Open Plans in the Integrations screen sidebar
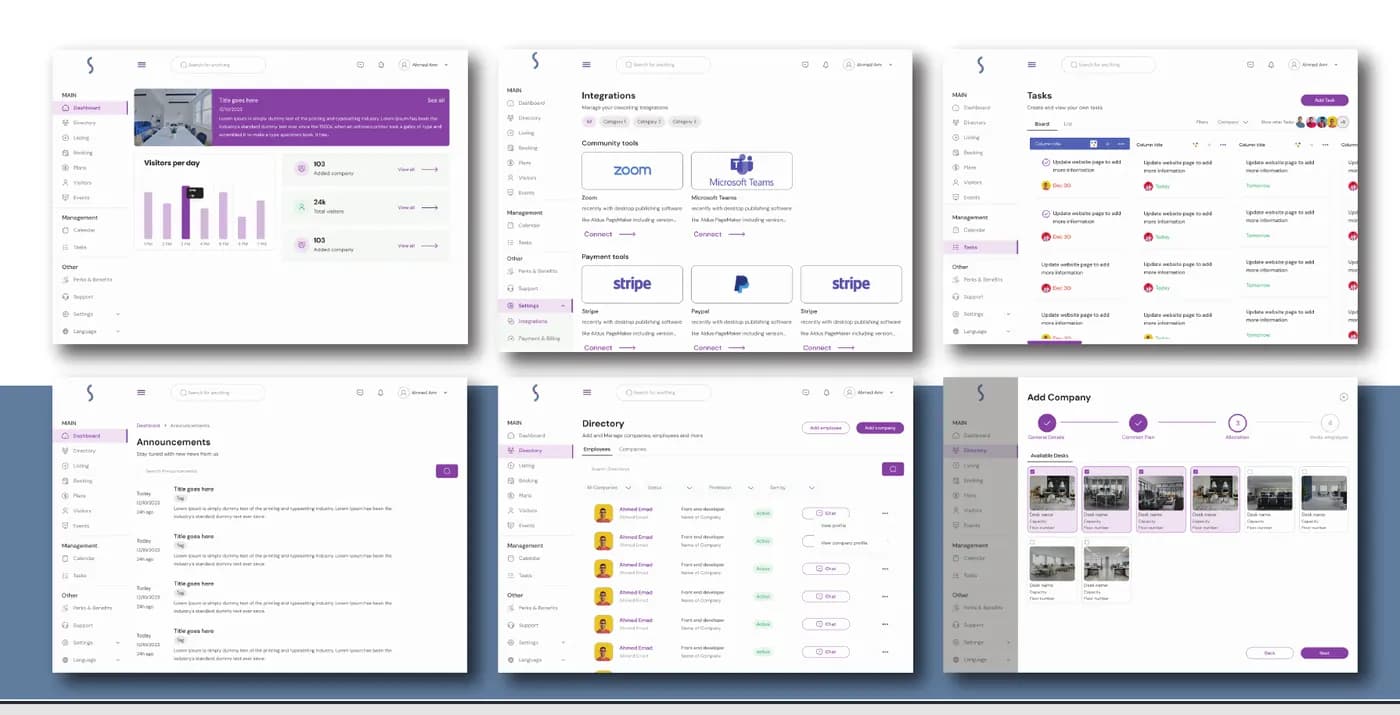Image resolution: width=1400 pixels, height=715 pixels. coord(524,163)
